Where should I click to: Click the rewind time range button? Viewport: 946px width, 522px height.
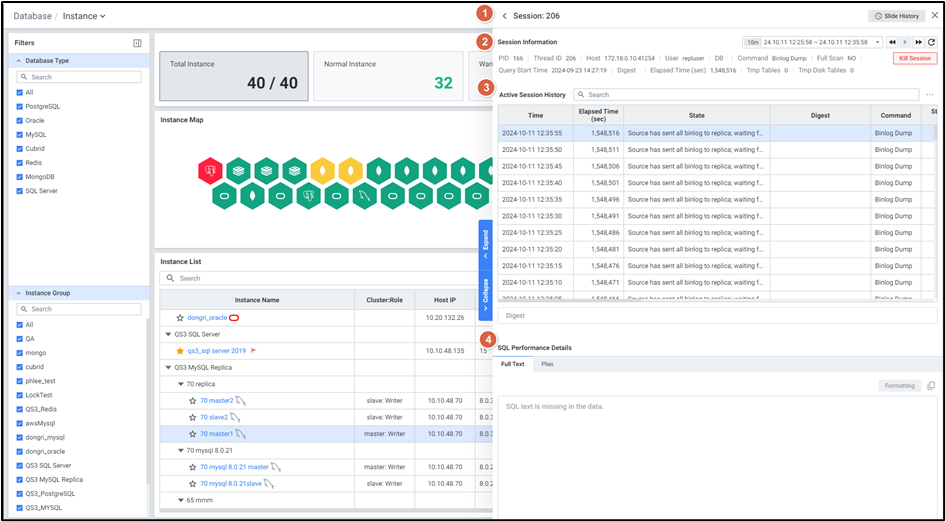coord(892,42)
